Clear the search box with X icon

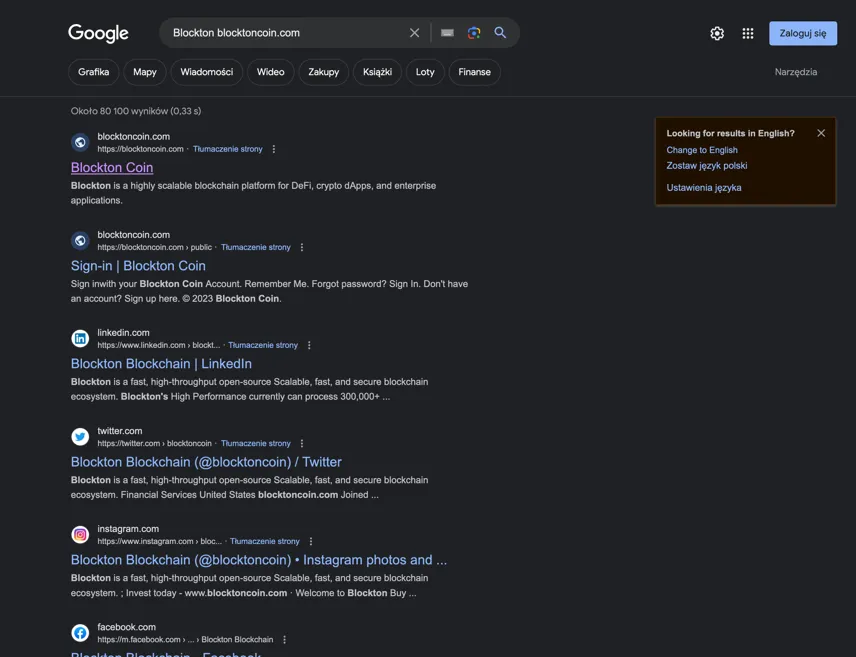414,33
